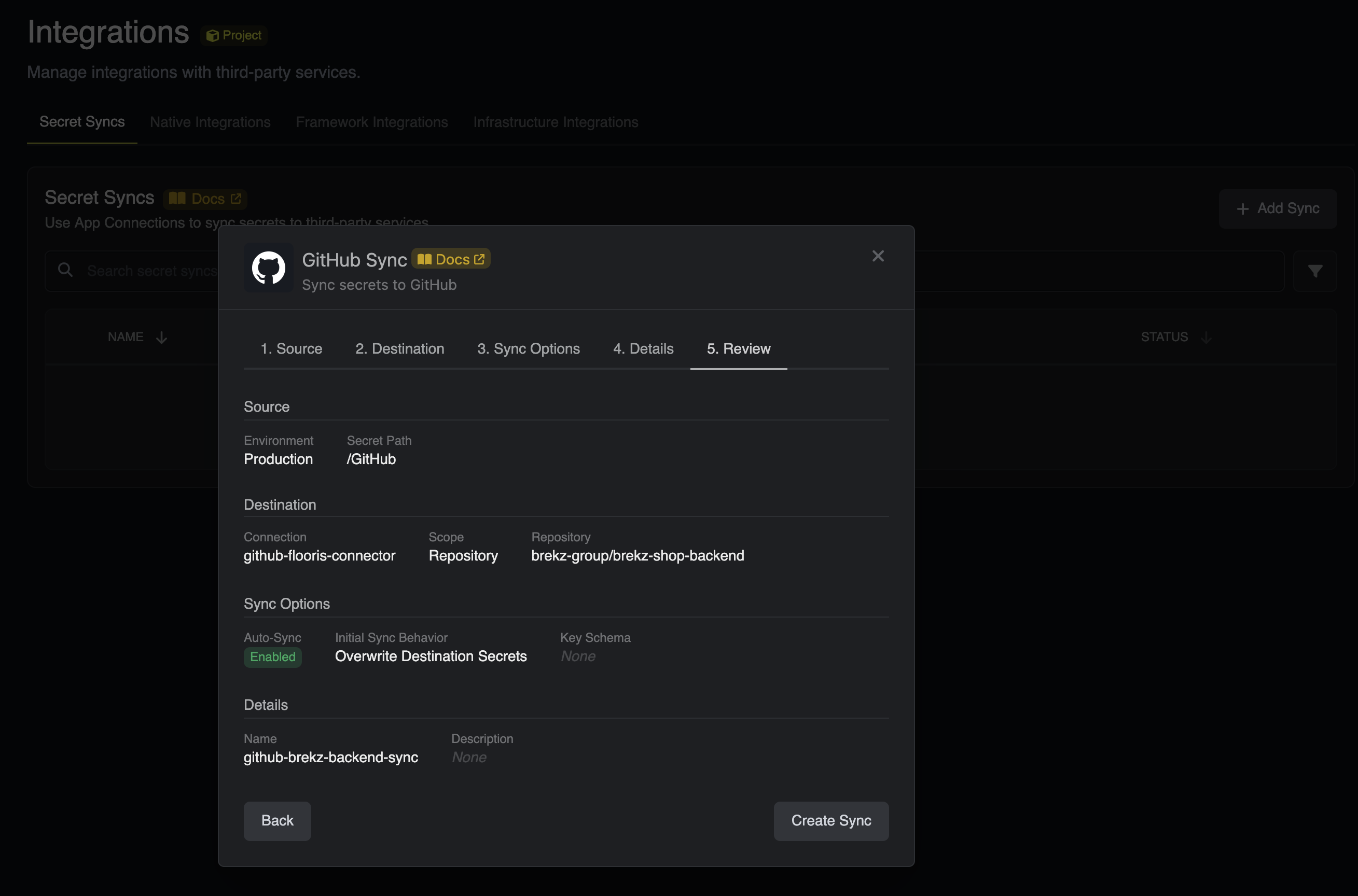Click the Create Sync button

[x=831, y=821]
